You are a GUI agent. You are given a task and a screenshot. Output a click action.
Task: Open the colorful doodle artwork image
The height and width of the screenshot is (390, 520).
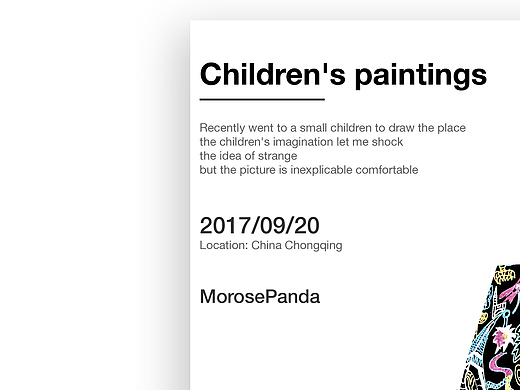[x=488, y=327]
